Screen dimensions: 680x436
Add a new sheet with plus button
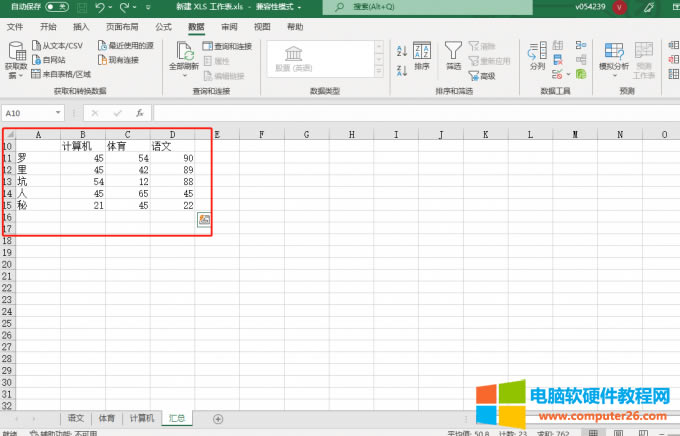point(218,418)
